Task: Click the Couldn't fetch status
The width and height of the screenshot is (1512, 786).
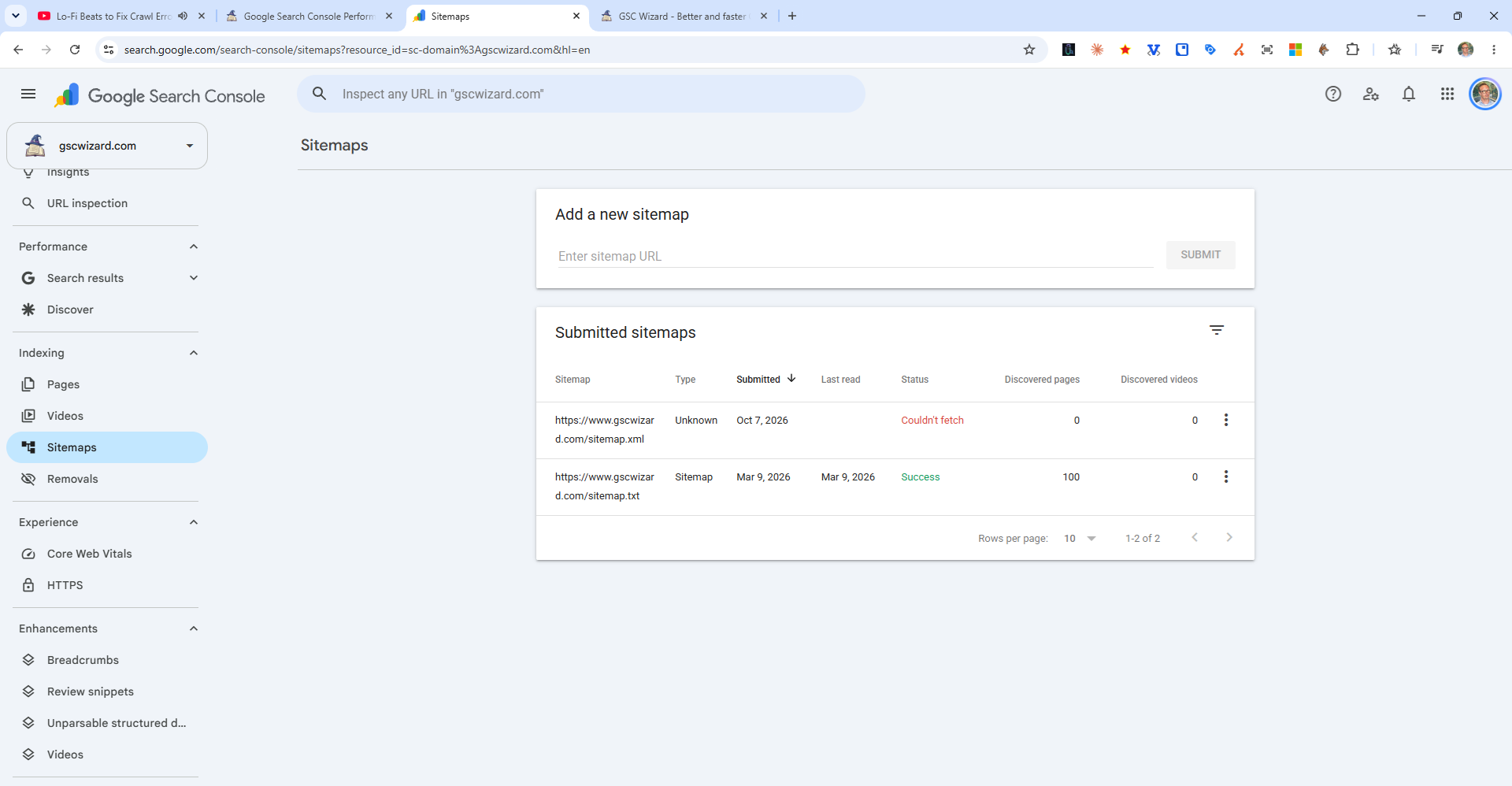Action: click(x=932, y=421)
